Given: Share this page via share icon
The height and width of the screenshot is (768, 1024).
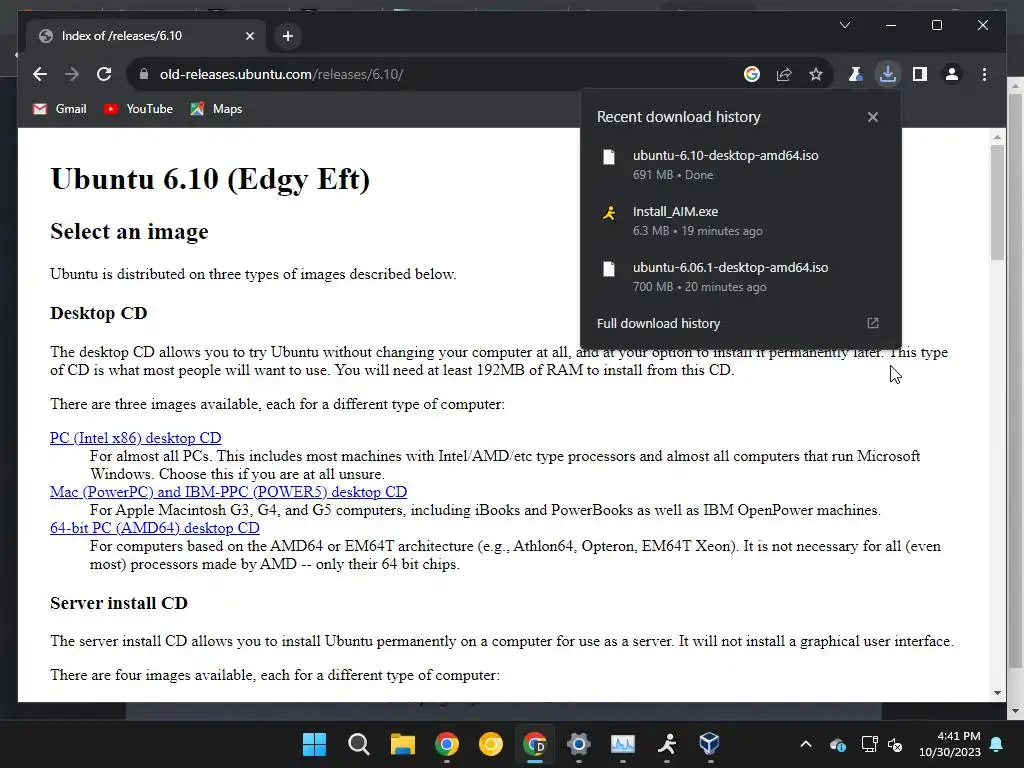Looking at the screenshot, I should pyautogui.click(x=784, y=74).
